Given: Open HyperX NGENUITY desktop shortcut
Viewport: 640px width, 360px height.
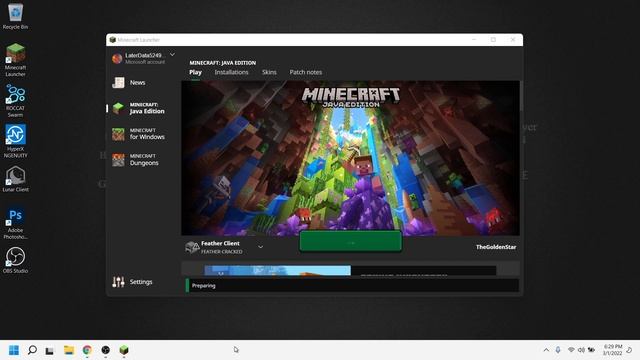Looking at the screenshot, I should (16, 141).
